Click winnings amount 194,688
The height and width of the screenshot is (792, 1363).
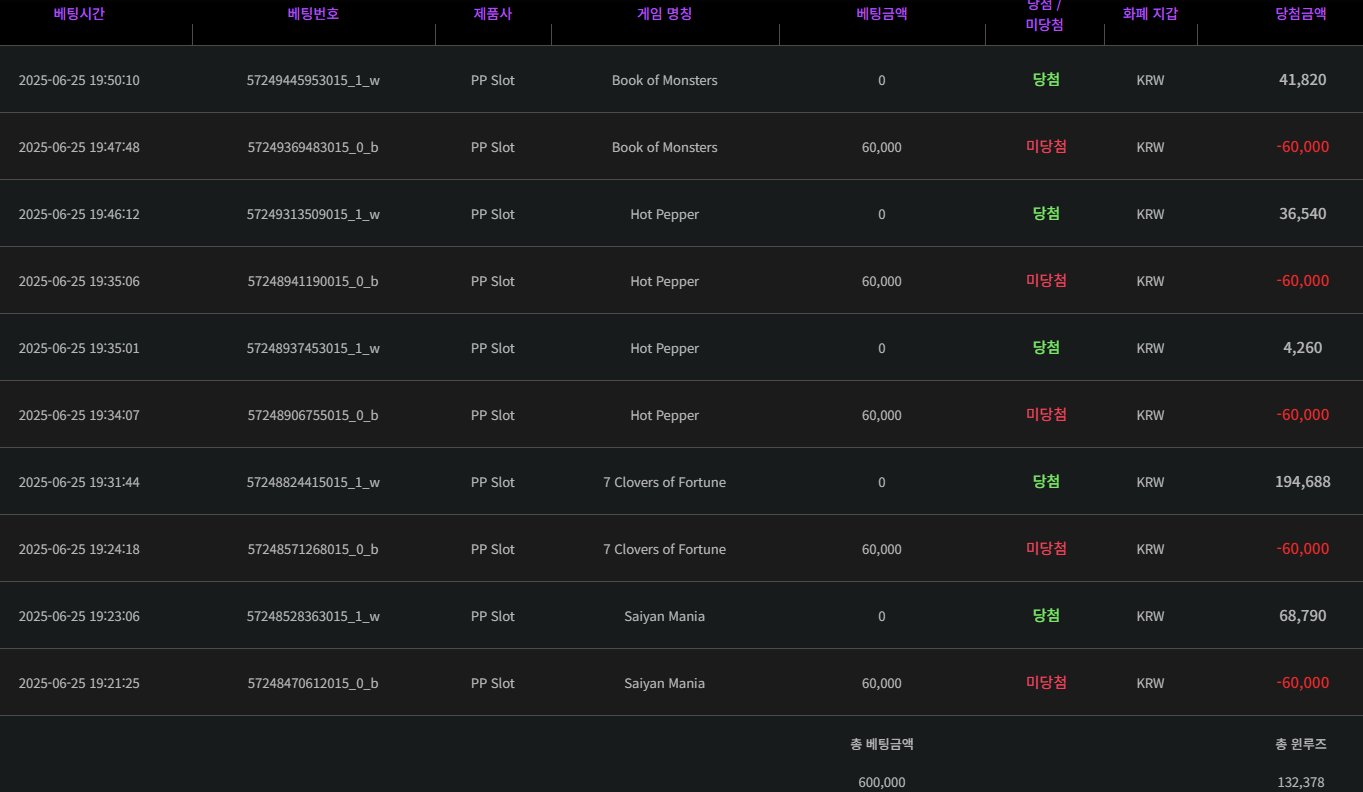1302,482
